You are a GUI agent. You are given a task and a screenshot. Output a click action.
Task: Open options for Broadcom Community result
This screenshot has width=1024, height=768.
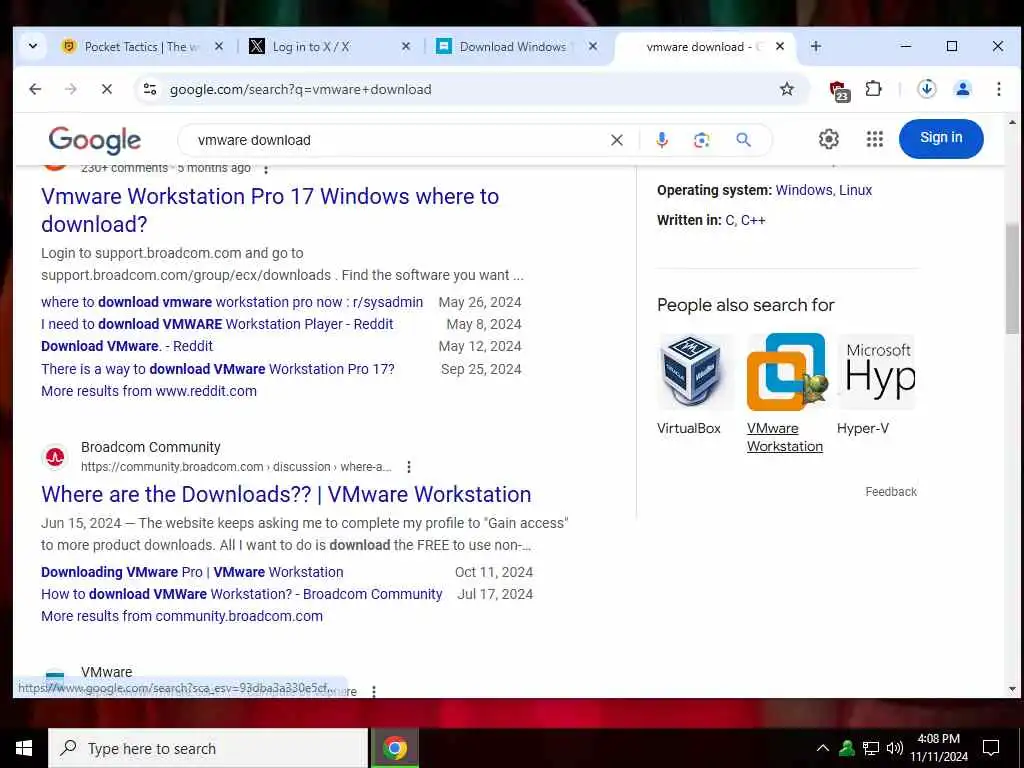409,467
